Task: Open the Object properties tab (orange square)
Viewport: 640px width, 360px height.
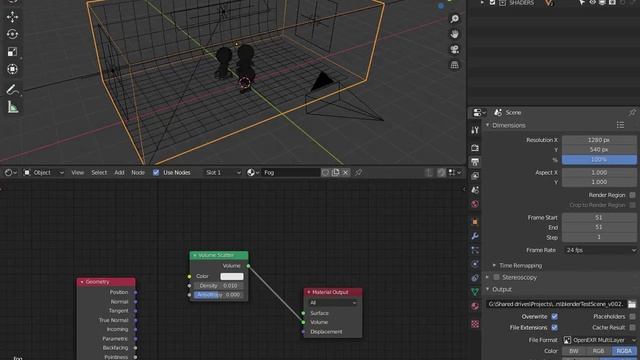Action: pos(475,222)
